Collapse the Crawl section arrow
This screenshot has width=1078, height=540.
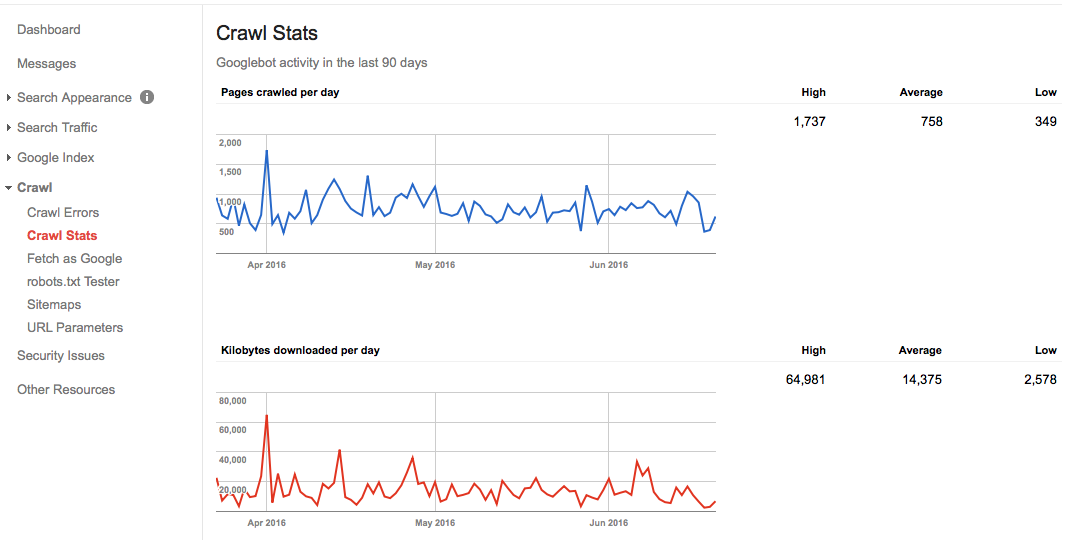point(9,188)
